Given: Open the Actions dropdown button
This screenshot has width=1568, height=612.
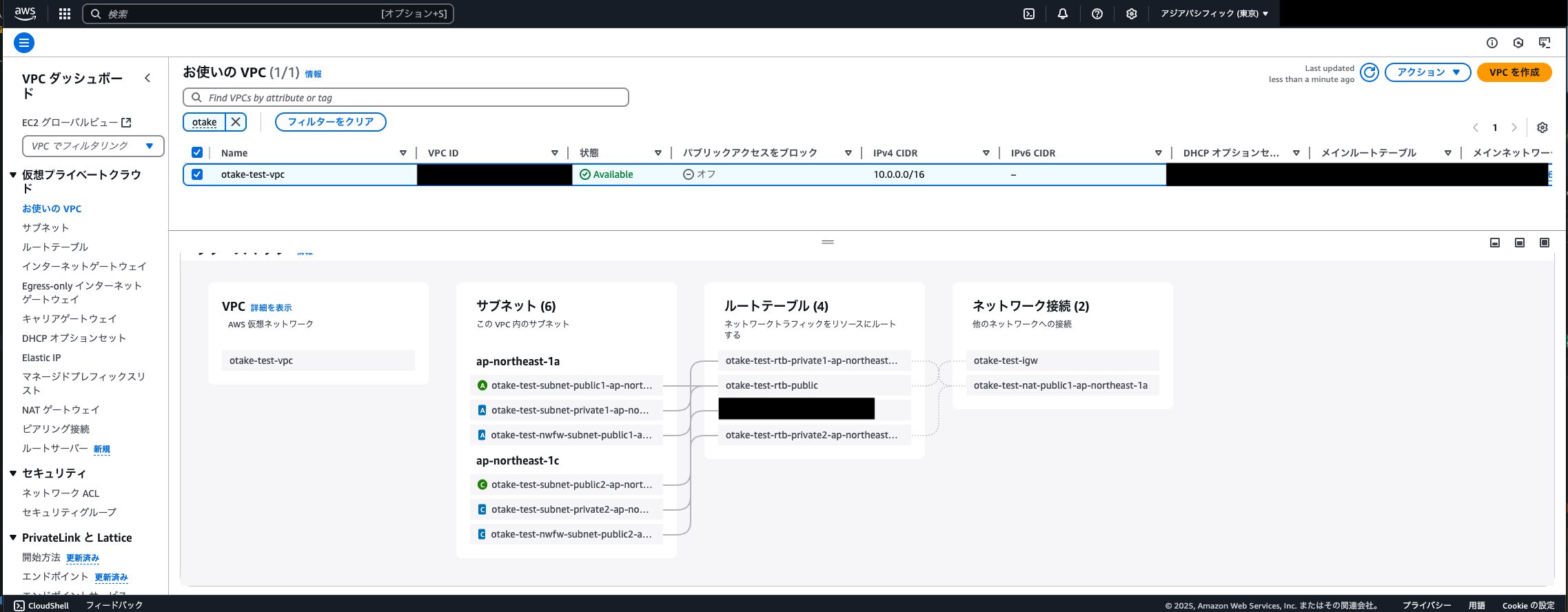Looking at the screenshot, I should [1428, 72].
